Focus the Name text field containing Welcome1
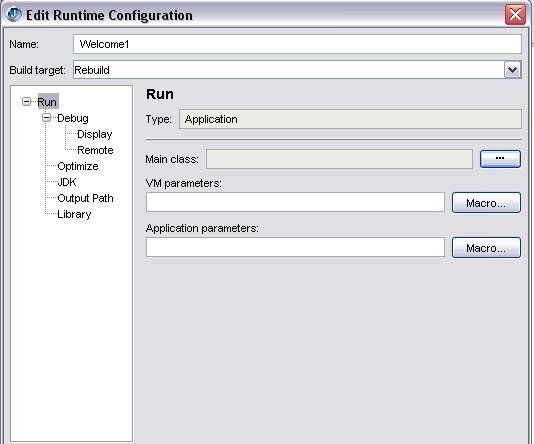The image size is (534, 444). (x=297, y=44)
